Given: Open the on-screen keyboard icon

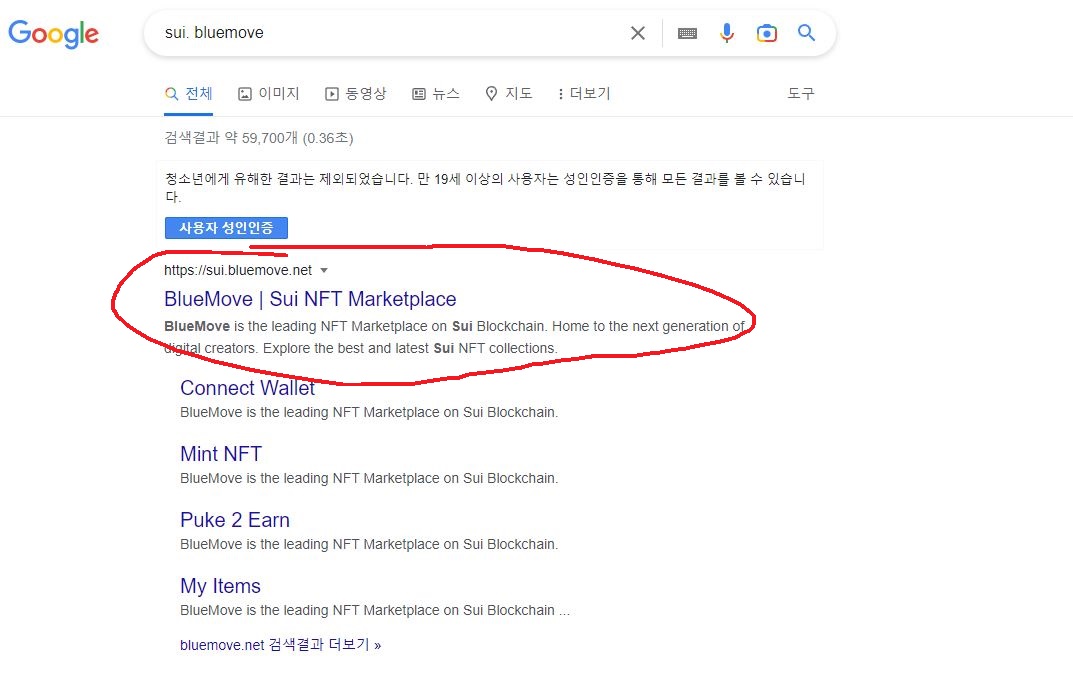Looking at the screenshot, I should 687,33.
